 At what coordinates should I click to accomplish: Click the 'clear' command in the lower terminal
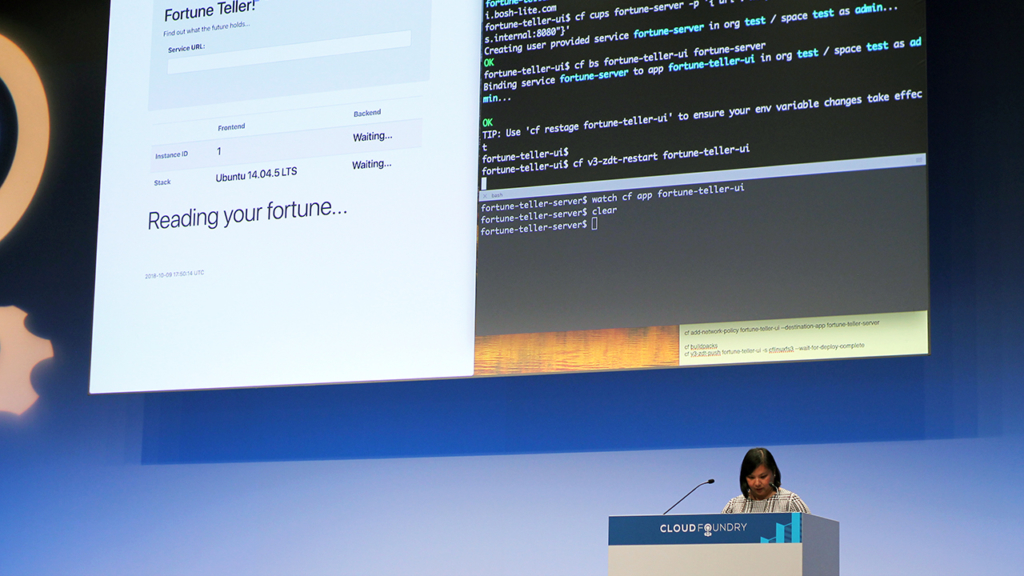pyautogui.click(x=604, y=211)
